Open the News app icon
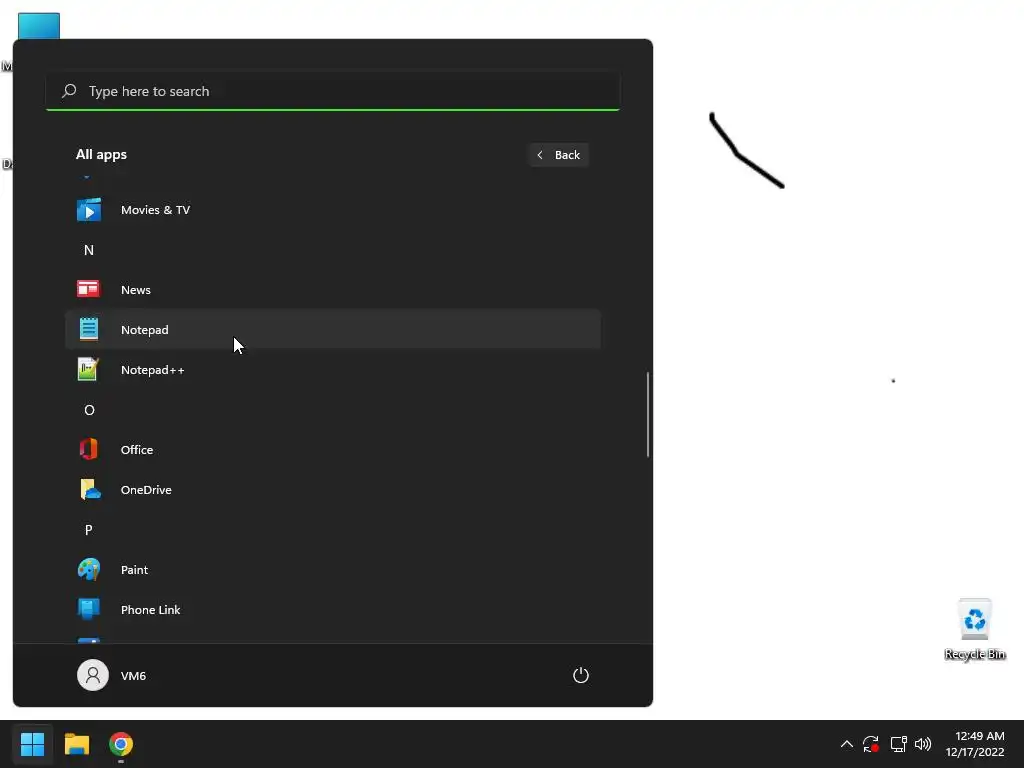1024x768 pixels. [x=89, y=289]
